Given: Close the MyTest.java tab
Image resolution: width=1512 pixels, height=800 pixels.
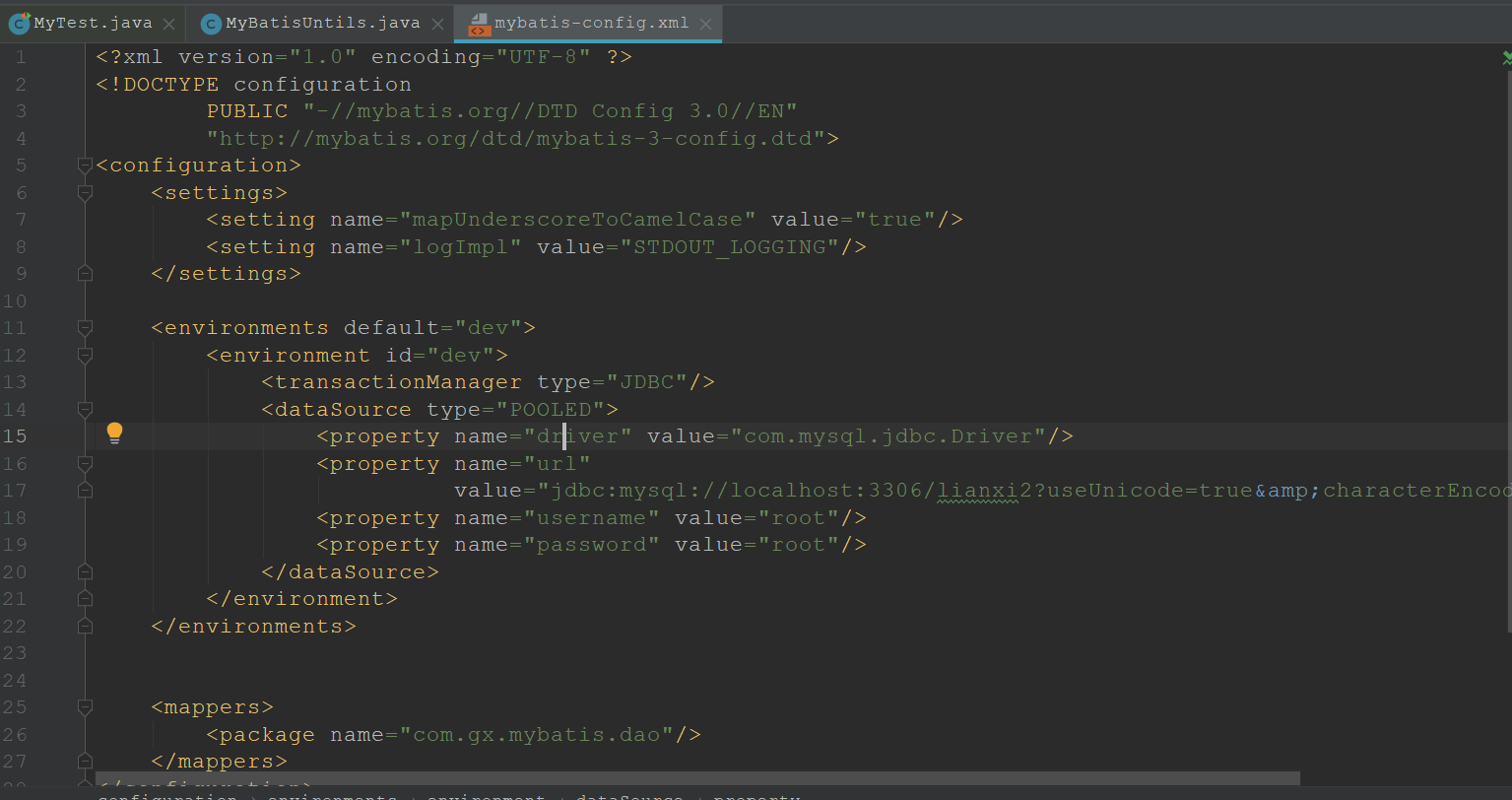Looking at the screenshot, I should (169, 24).
